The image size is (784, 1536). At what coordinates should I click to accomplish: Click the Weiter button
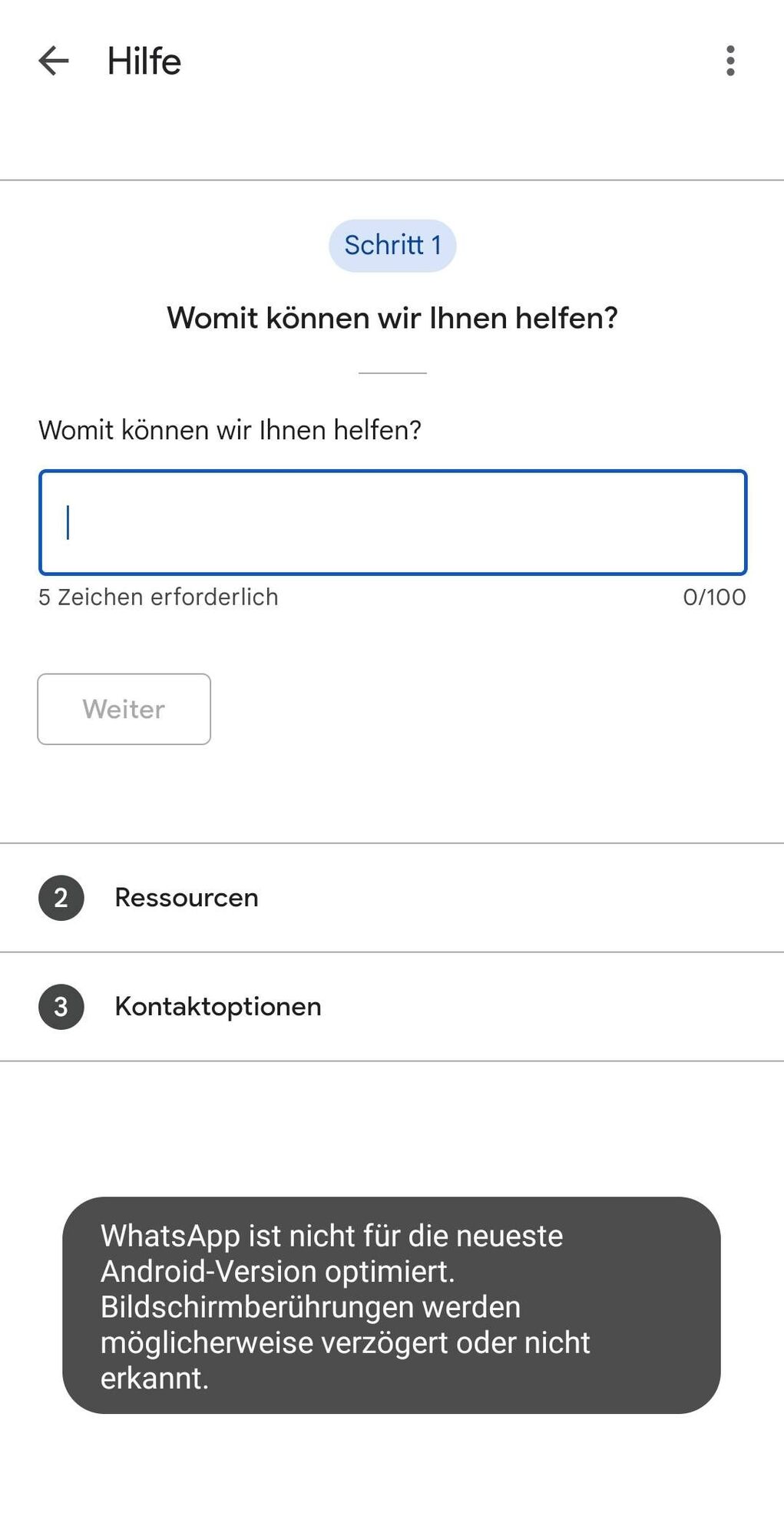coord(124,709)
